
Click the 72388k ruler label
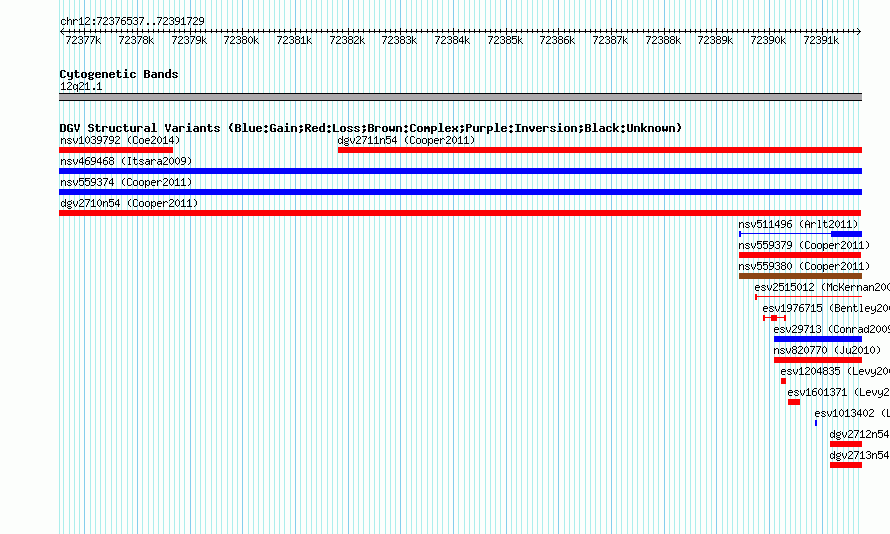click(662, 40)
